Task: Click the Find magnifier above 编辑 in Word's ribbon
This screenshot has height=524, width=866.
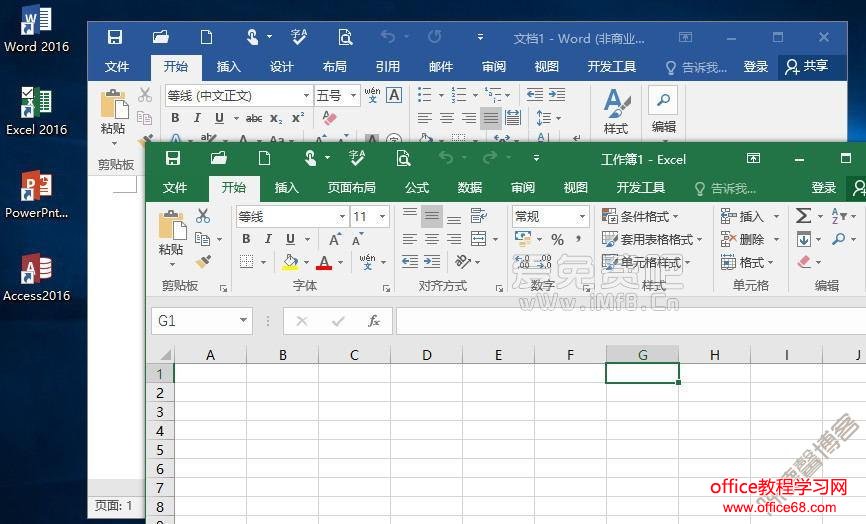Action: tap(663, 100)
